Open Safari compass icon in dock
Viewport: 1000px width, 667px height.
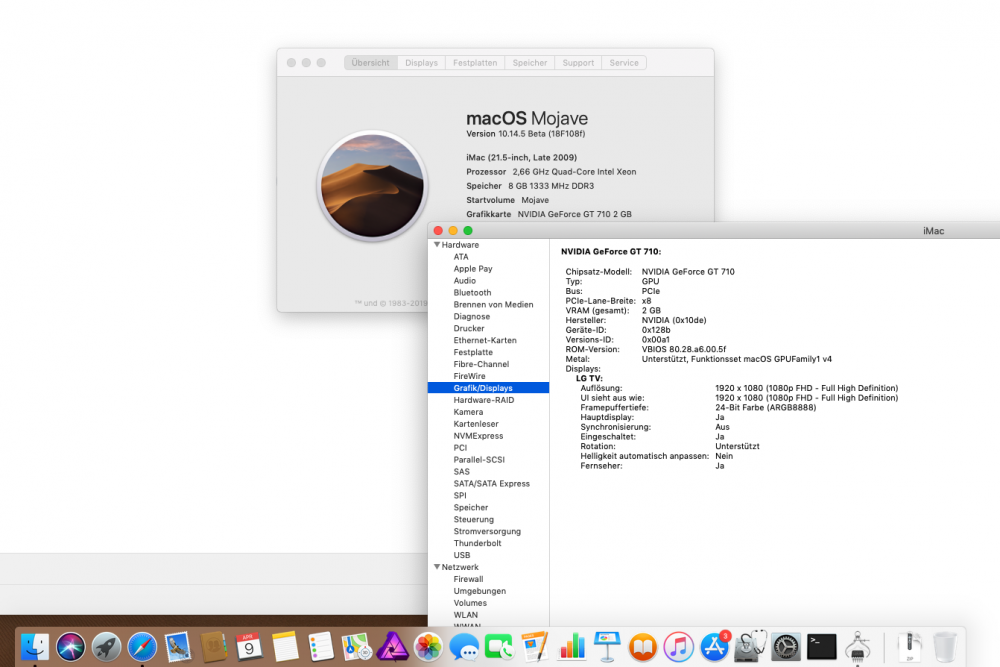pyautogui.click(x=142, y=647)
